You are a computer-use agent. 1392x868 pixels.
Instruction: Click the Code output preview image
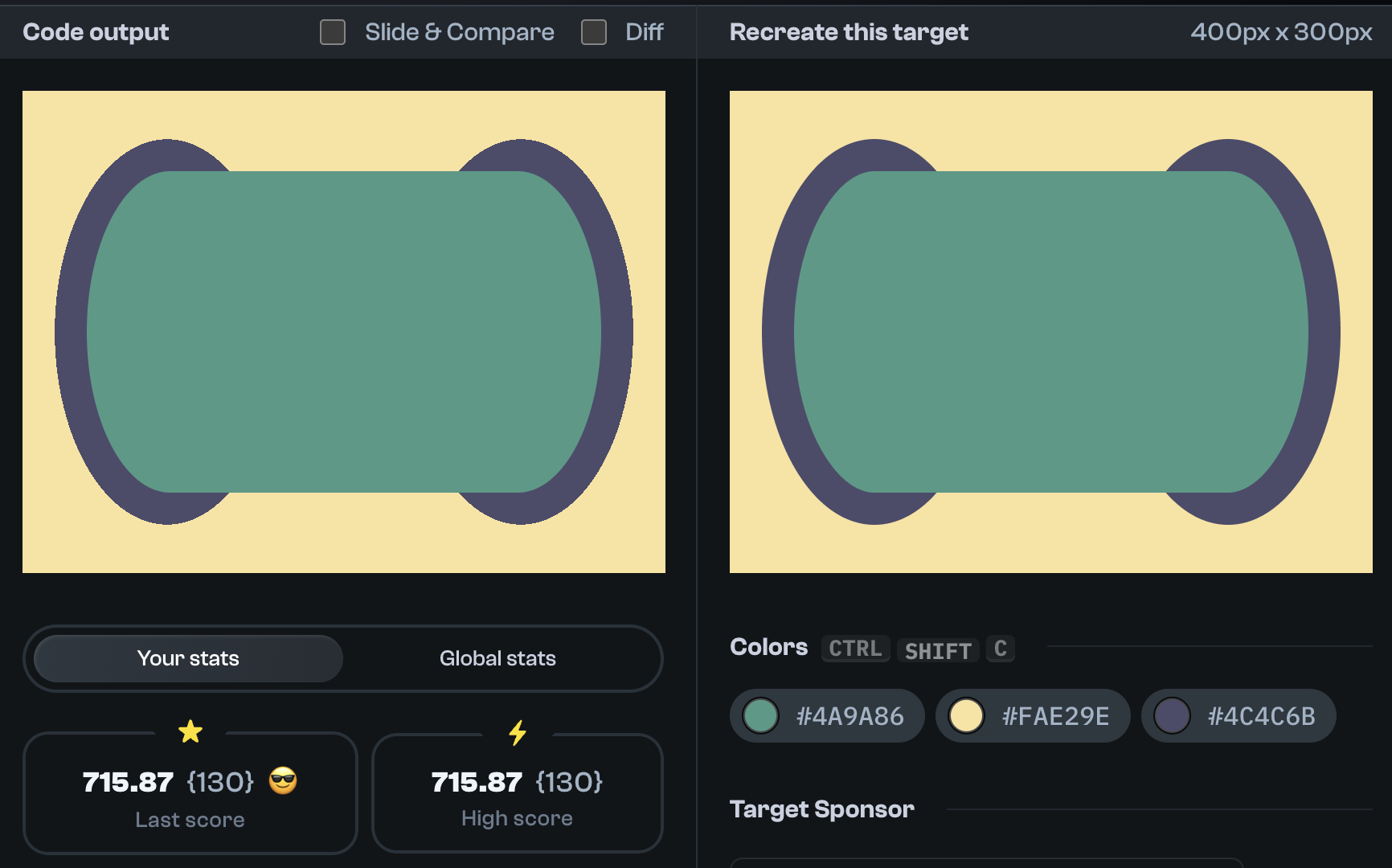click(x=344, y=332)
